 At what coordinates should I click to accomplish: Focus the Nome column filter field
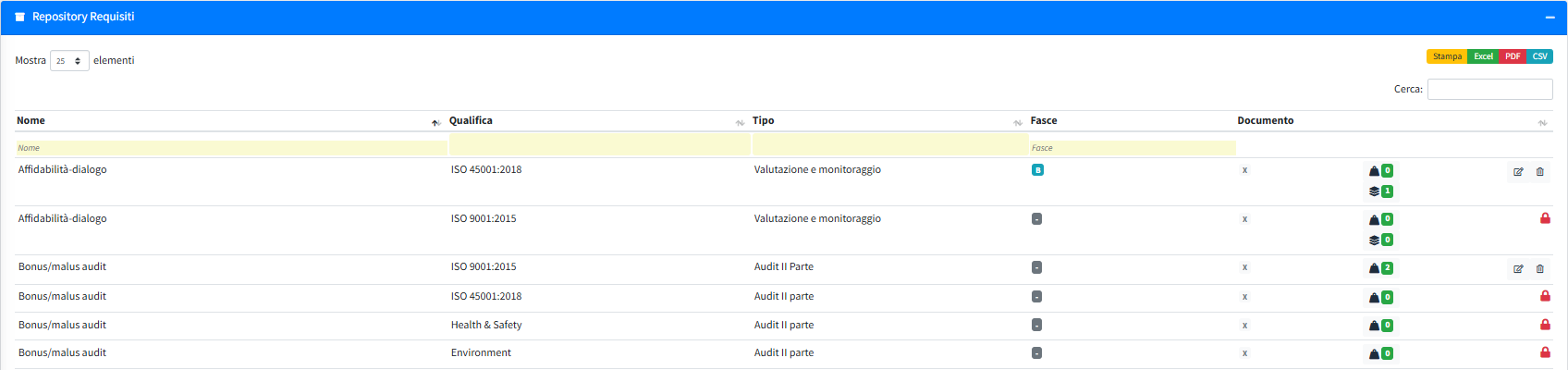231,148
